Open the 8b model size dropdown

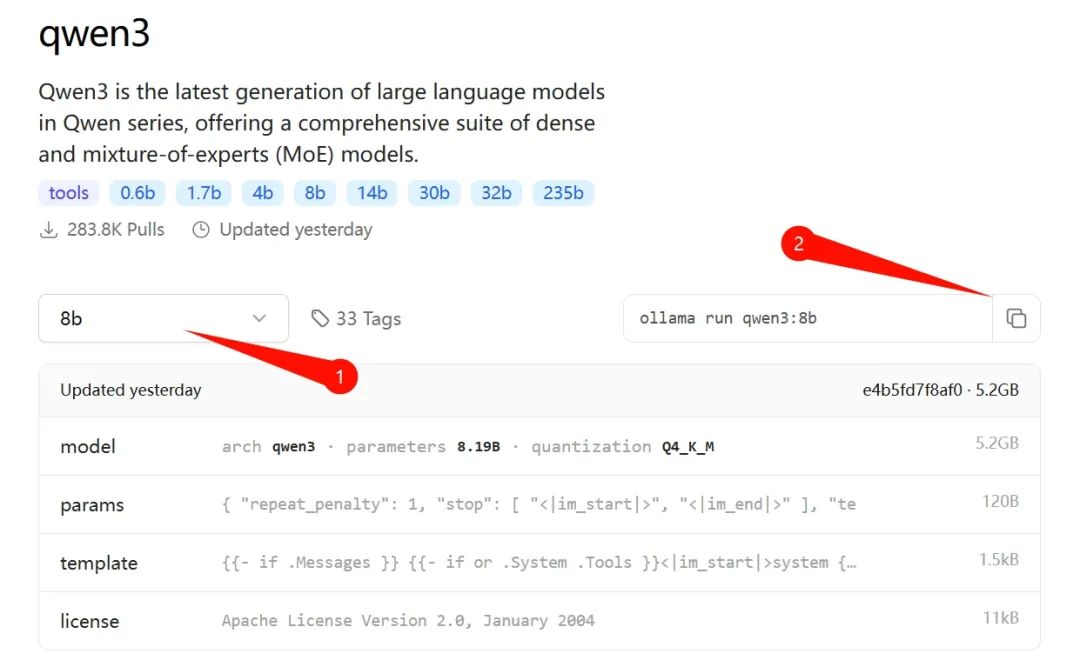click(x=163, y=318)
